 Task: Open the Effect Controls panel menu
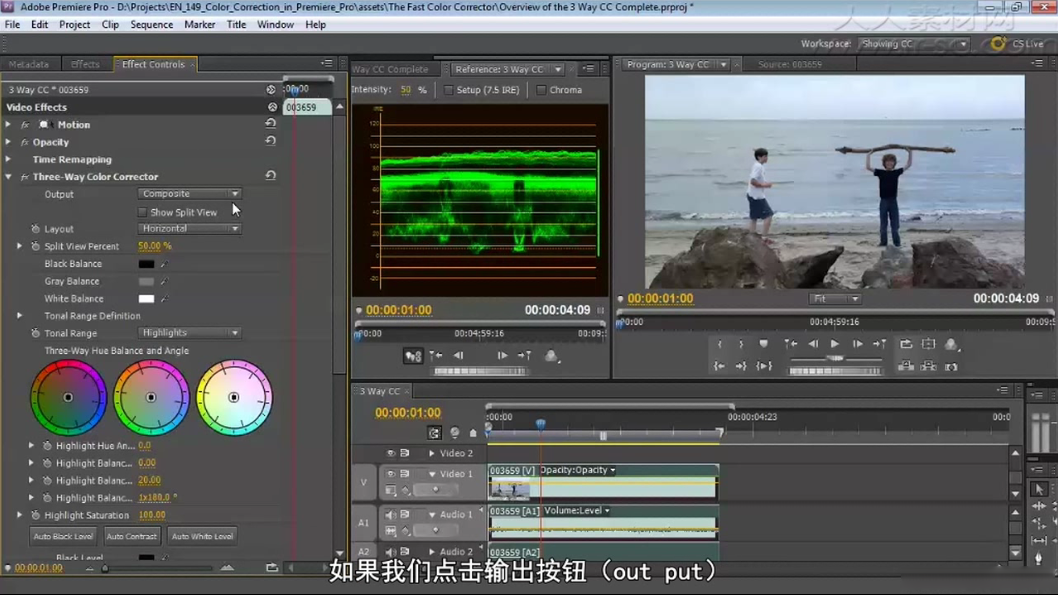tap(327, 63)
